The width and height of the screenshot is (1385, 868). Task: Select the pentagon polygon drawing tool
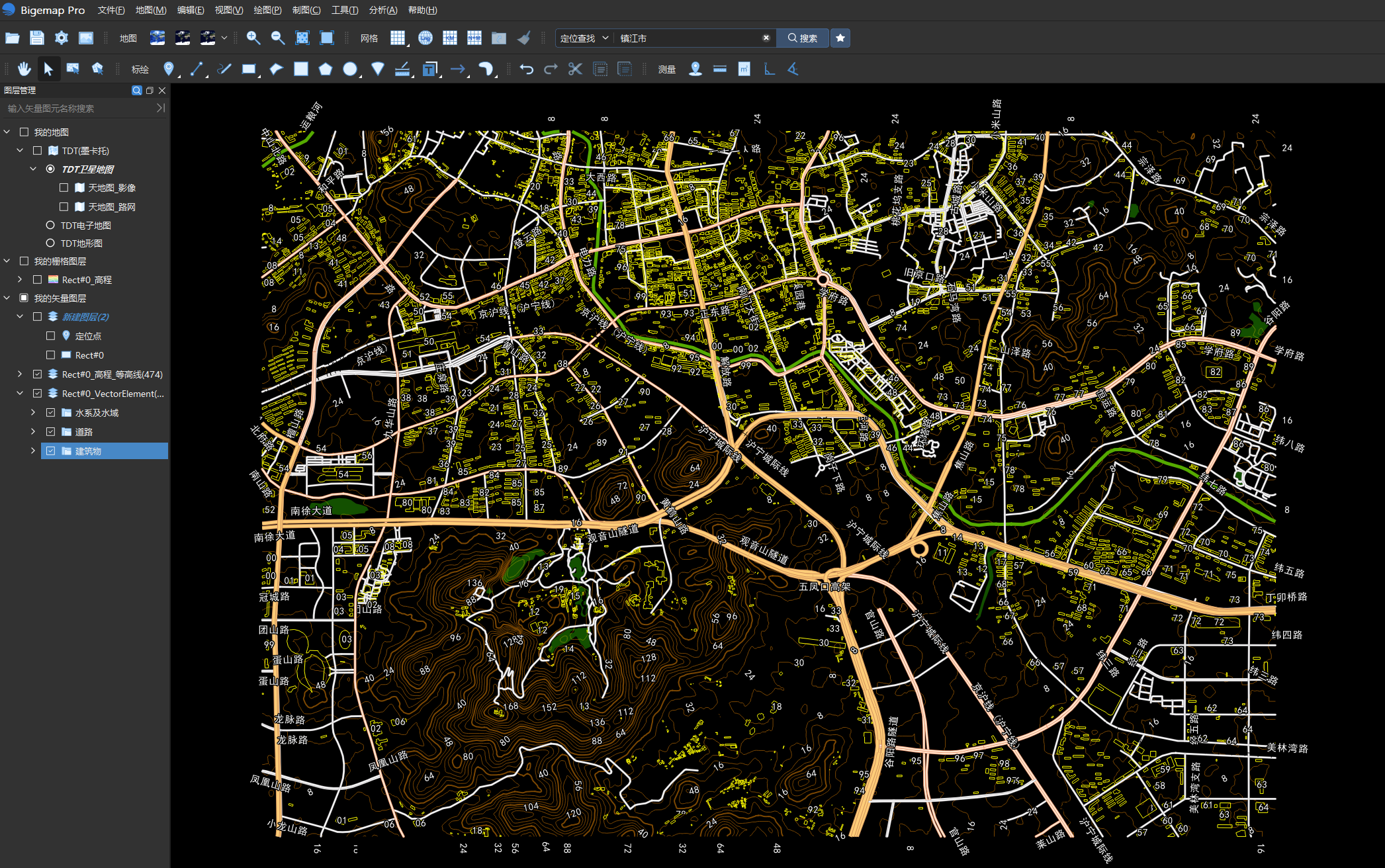(325, 69)
